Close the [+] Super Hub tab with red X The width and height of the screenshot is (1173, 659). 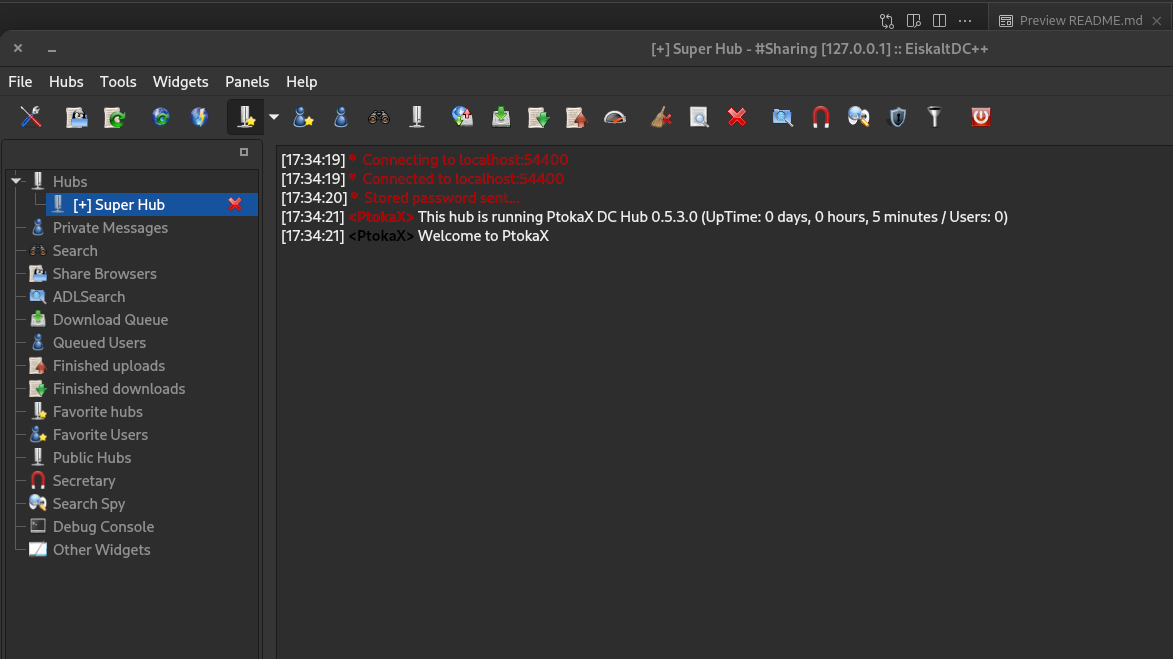tap(235, 204)
